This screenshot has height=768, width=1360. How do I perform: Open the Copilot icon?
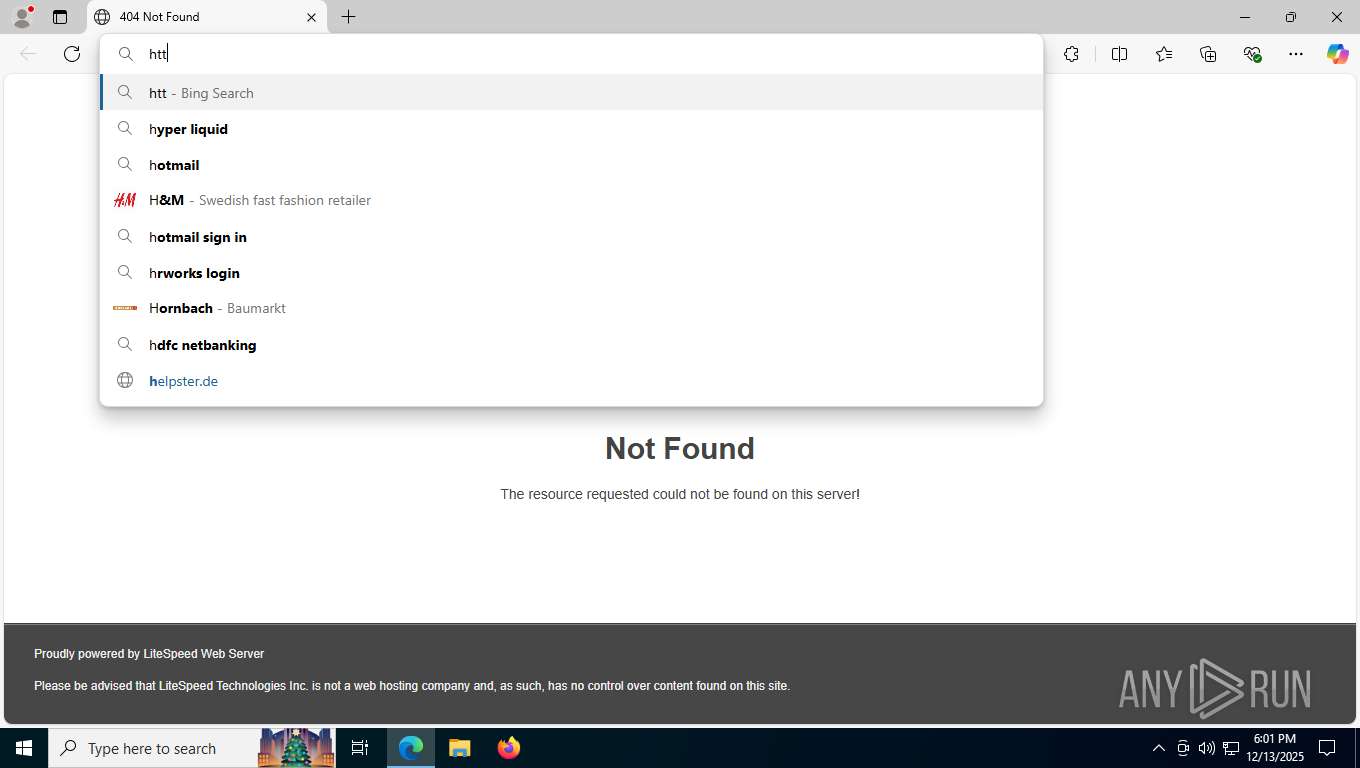coord(1338,54)
